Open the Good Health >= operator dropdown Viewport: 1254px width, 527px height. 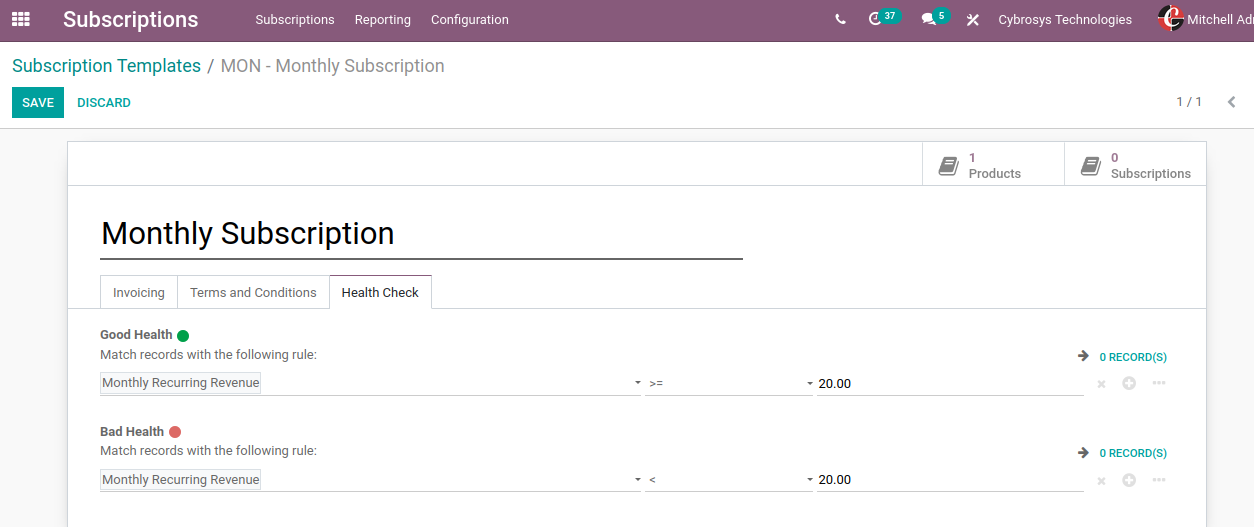point(729,383)
